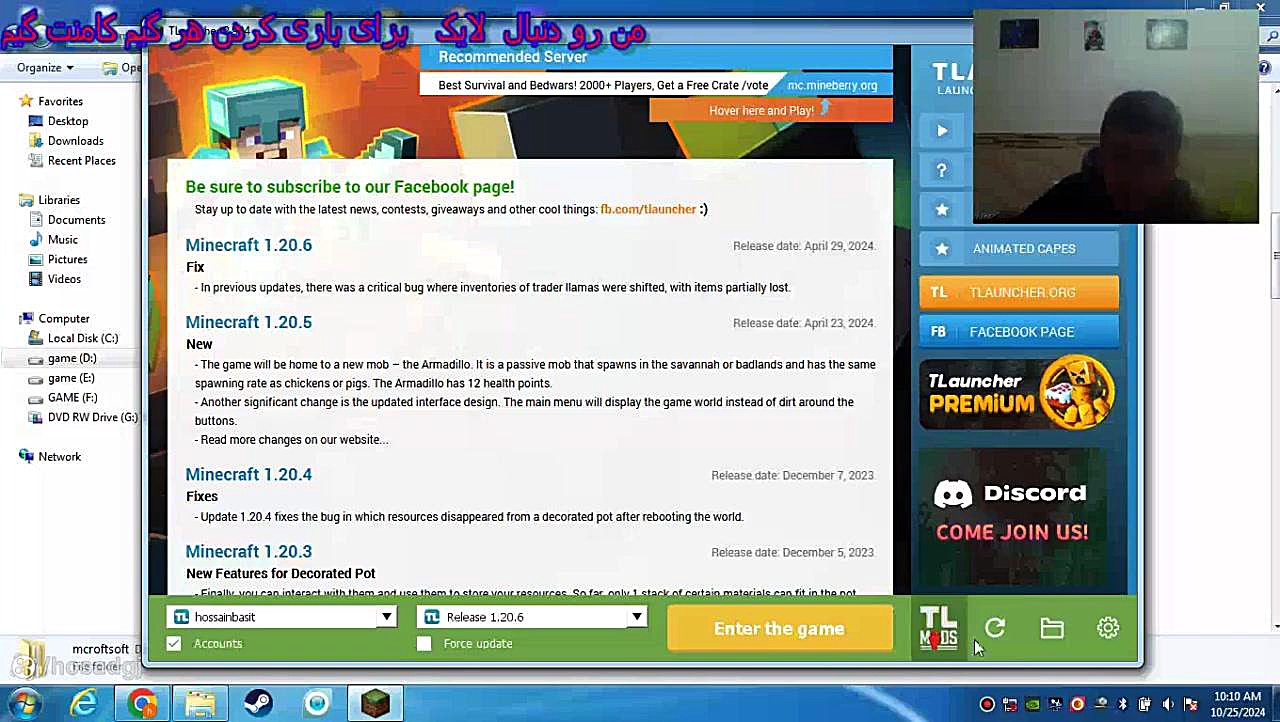This screenshot has height=722, width=1280.
Task: Open Steam from the taskbar
Action: [258, 704]
